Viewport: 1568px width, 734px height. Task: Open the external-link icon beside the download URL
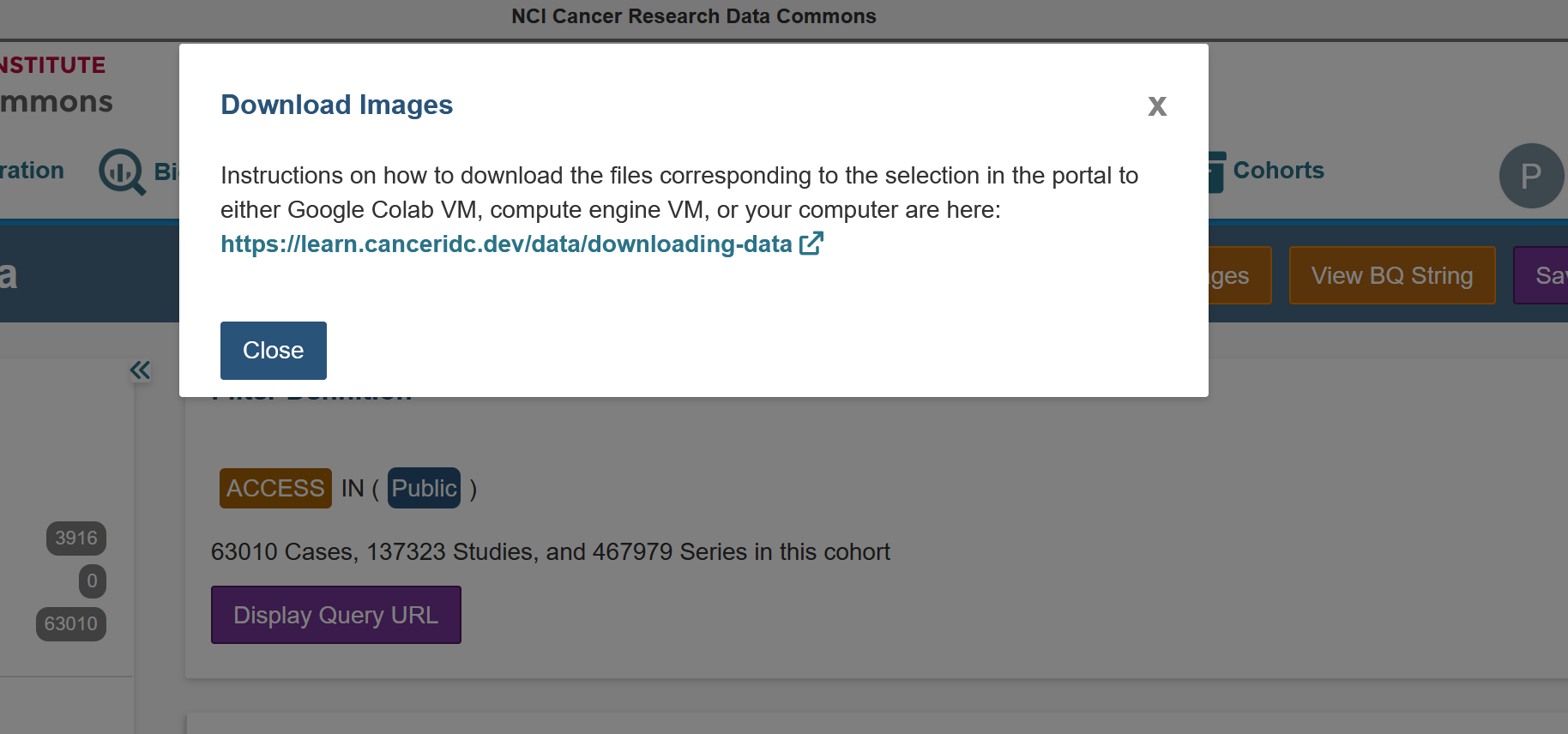coord(811,243)
